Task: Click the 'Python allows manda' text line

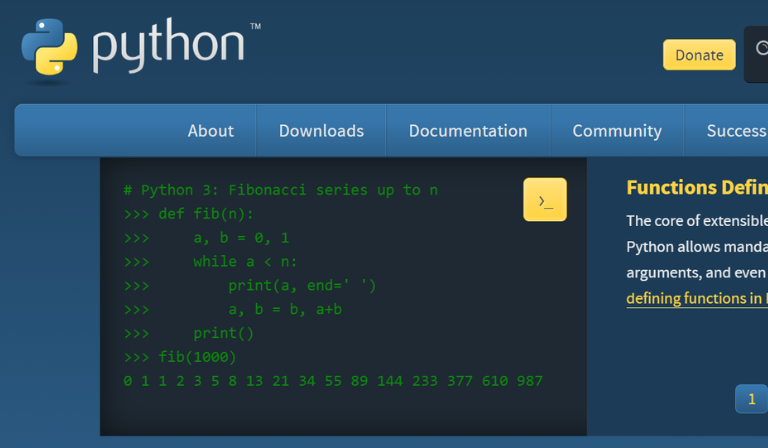Action: pyautogui.click(x=697, y=246)
